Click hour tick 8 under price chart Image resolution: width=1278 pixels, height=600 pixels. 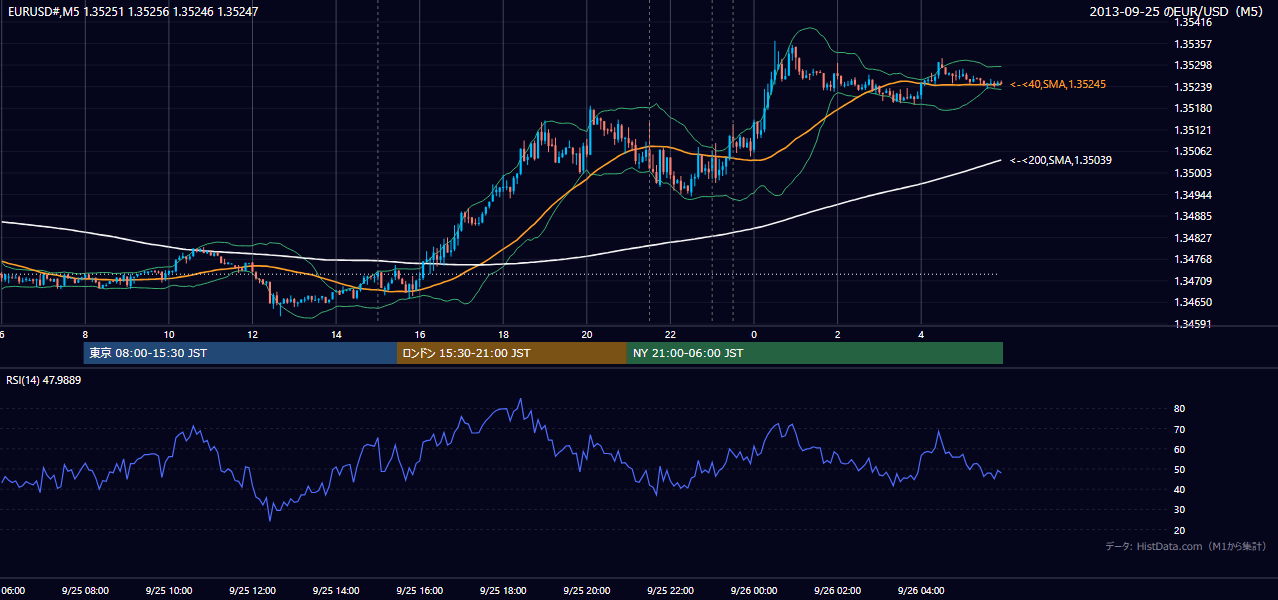point(85,335)
